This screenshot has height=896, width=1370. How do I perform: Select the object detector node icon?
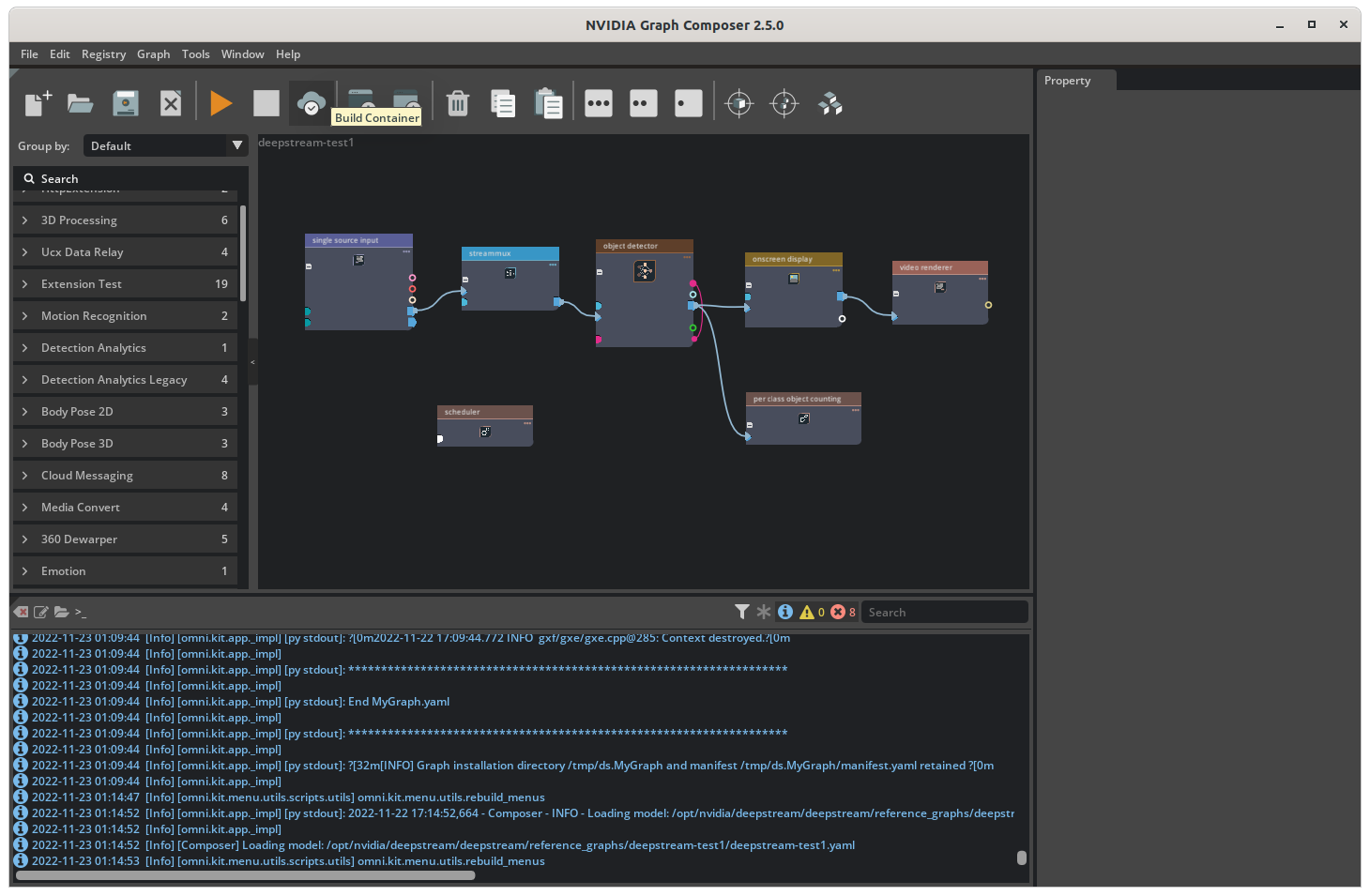[x=644, y=271]
